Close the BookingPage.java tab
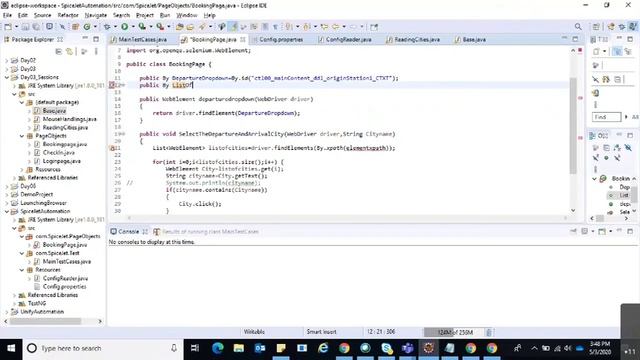 243,40
